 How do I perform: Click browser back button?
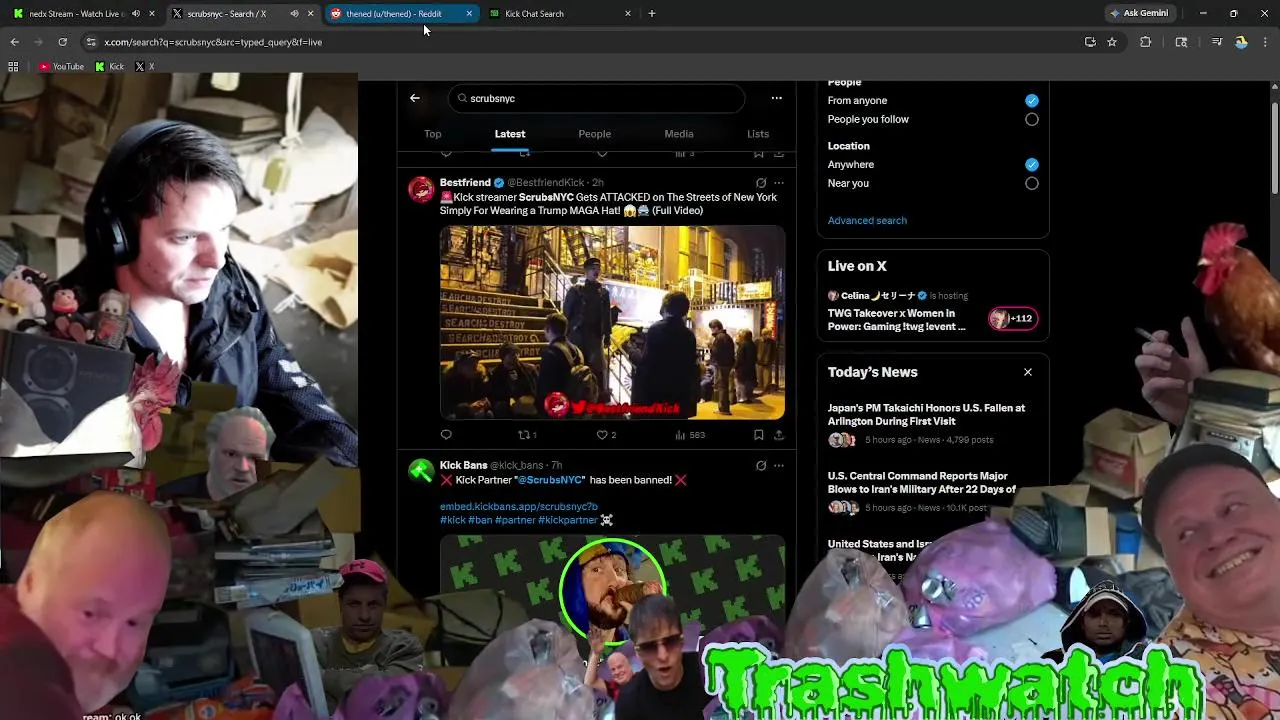click(15, 42)
